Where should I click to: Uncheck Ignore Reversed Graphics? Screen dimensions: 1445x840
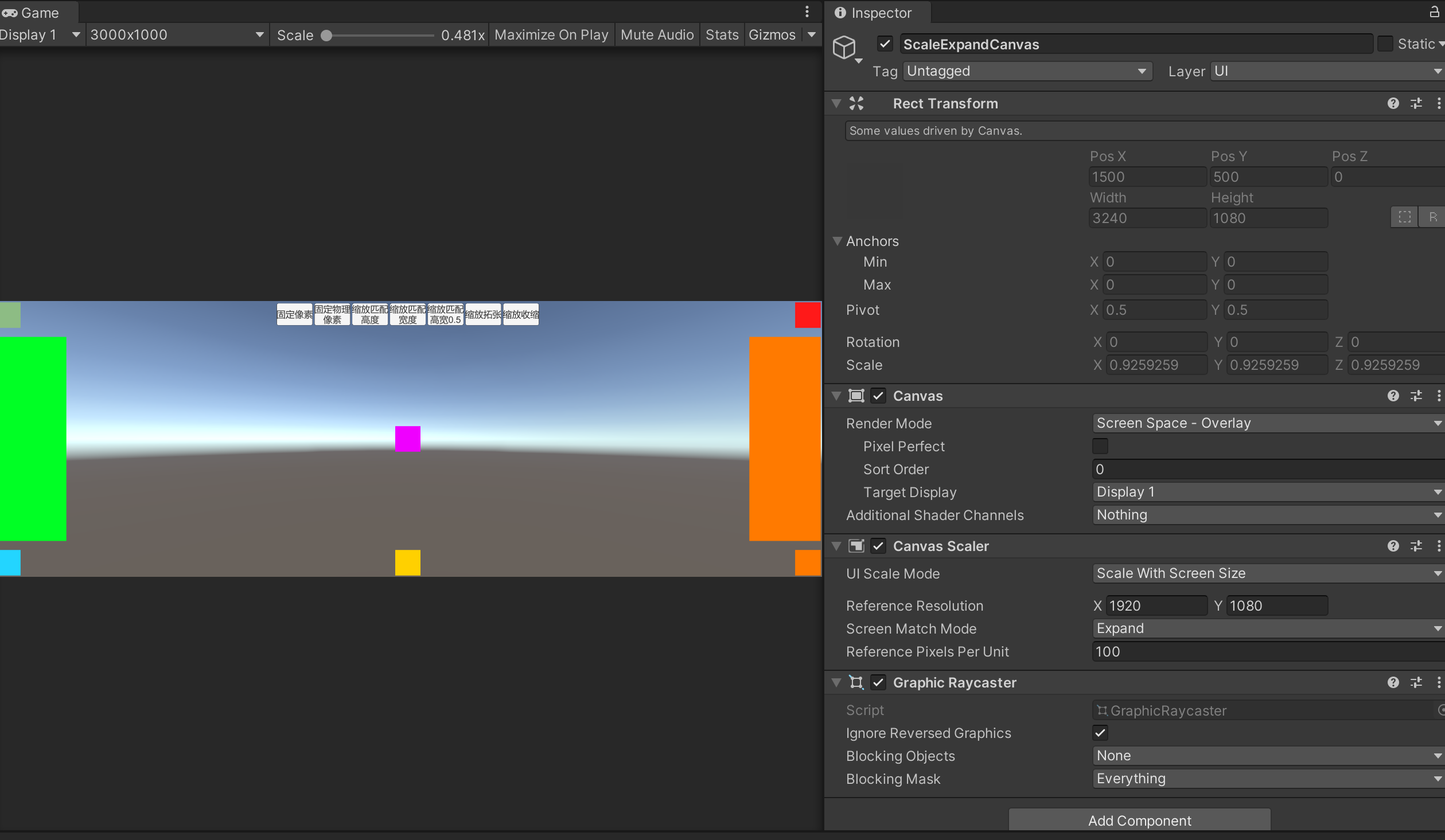[x=1100, y=733]
